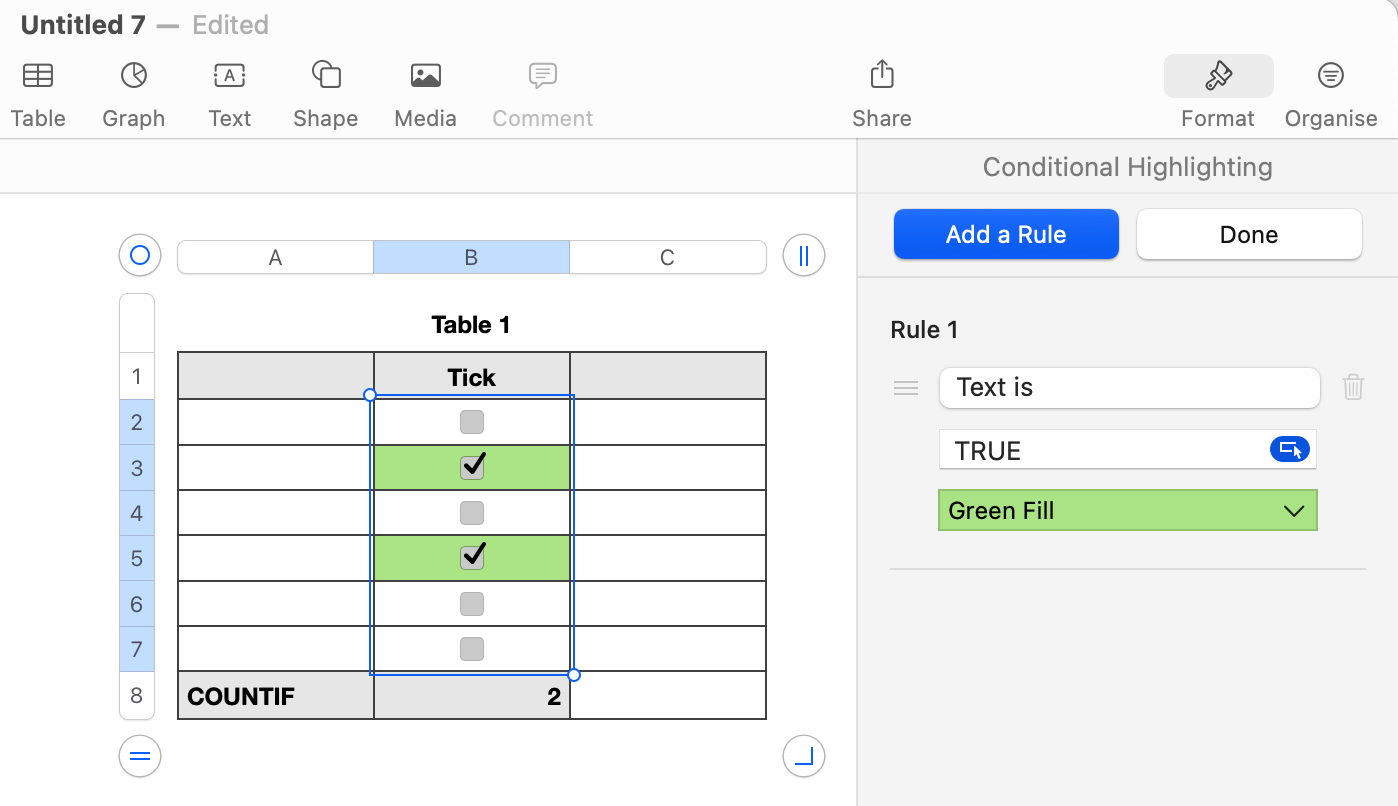Image resolution: width=1398 pixels, height=806 pixels.
Task: Select column C header tab
Action: click(667, 258)
